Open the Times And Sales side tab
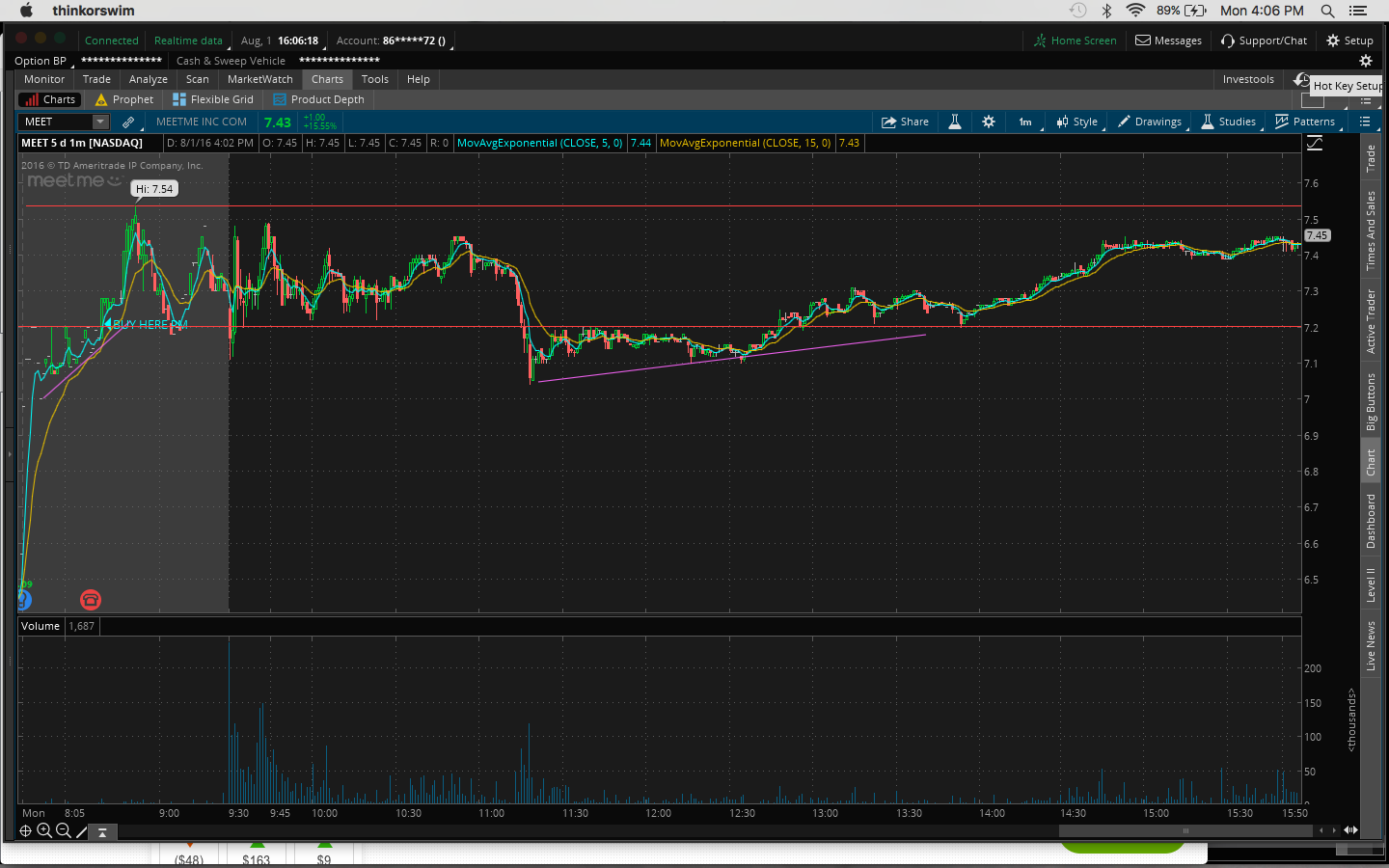 [x=1371, y=231]
